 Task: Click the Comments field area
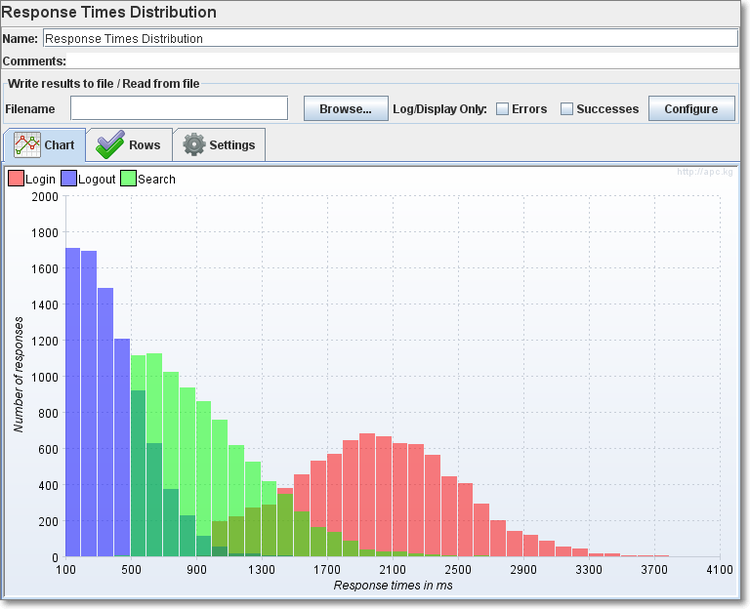tap(400, 61)
